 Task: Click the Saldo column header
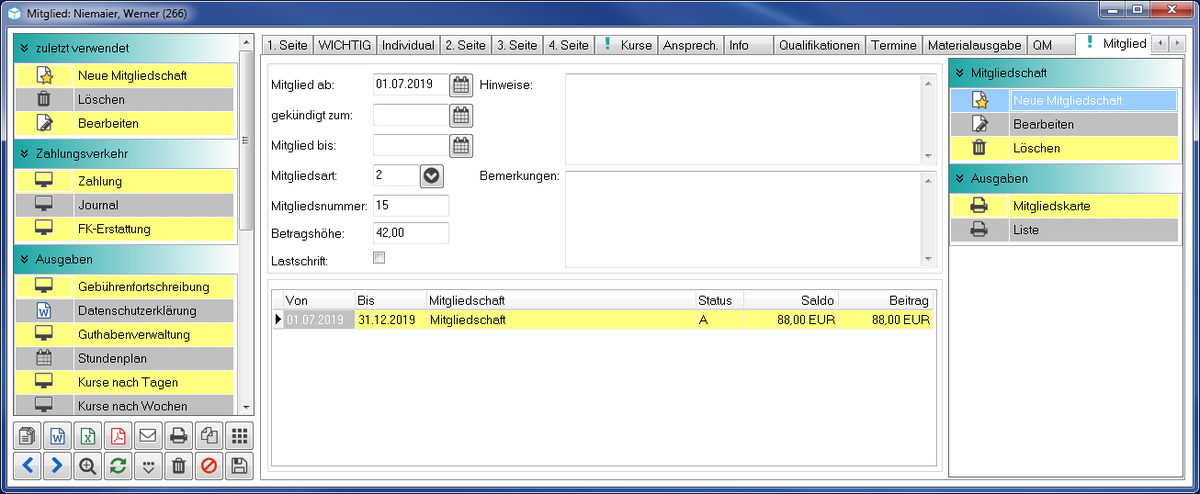(789, 300)
